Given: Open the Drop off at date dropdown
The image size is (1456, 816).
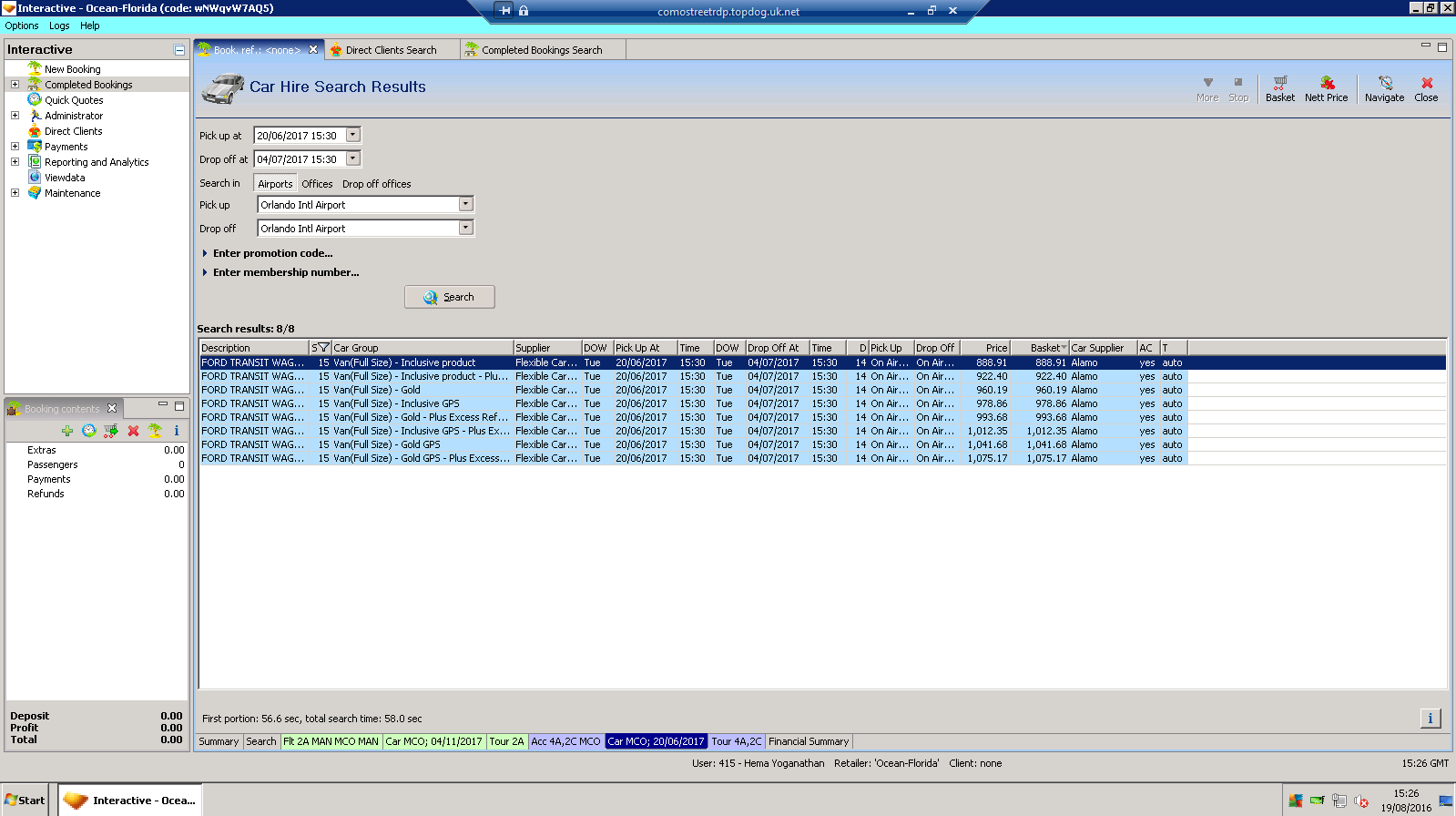Looking at the screenshot, I should pyautogui.click(x=353, y=158).
